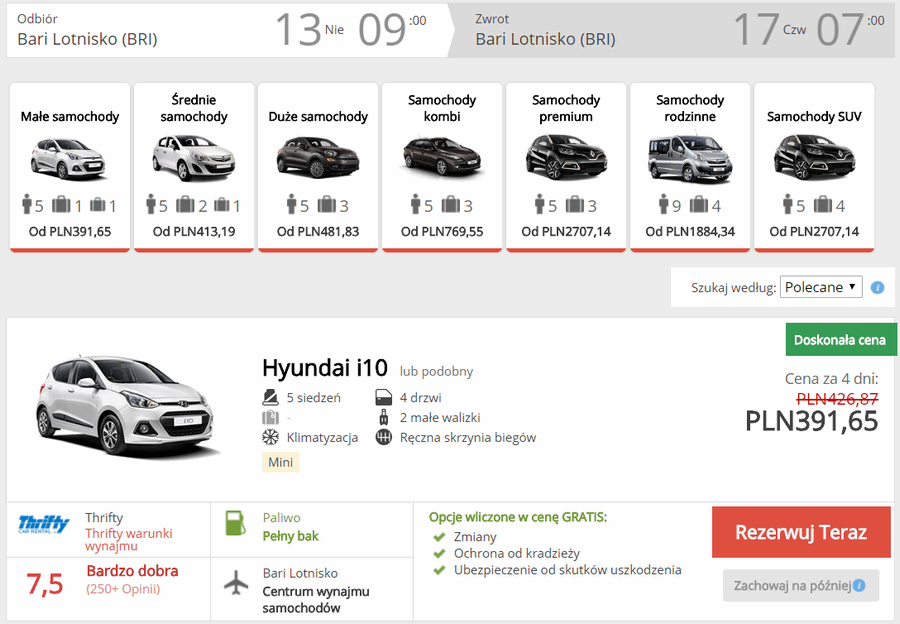Select the Samochody premium category card
The height and width of the screenshot is (624, 900).
(x=566, y=167)
